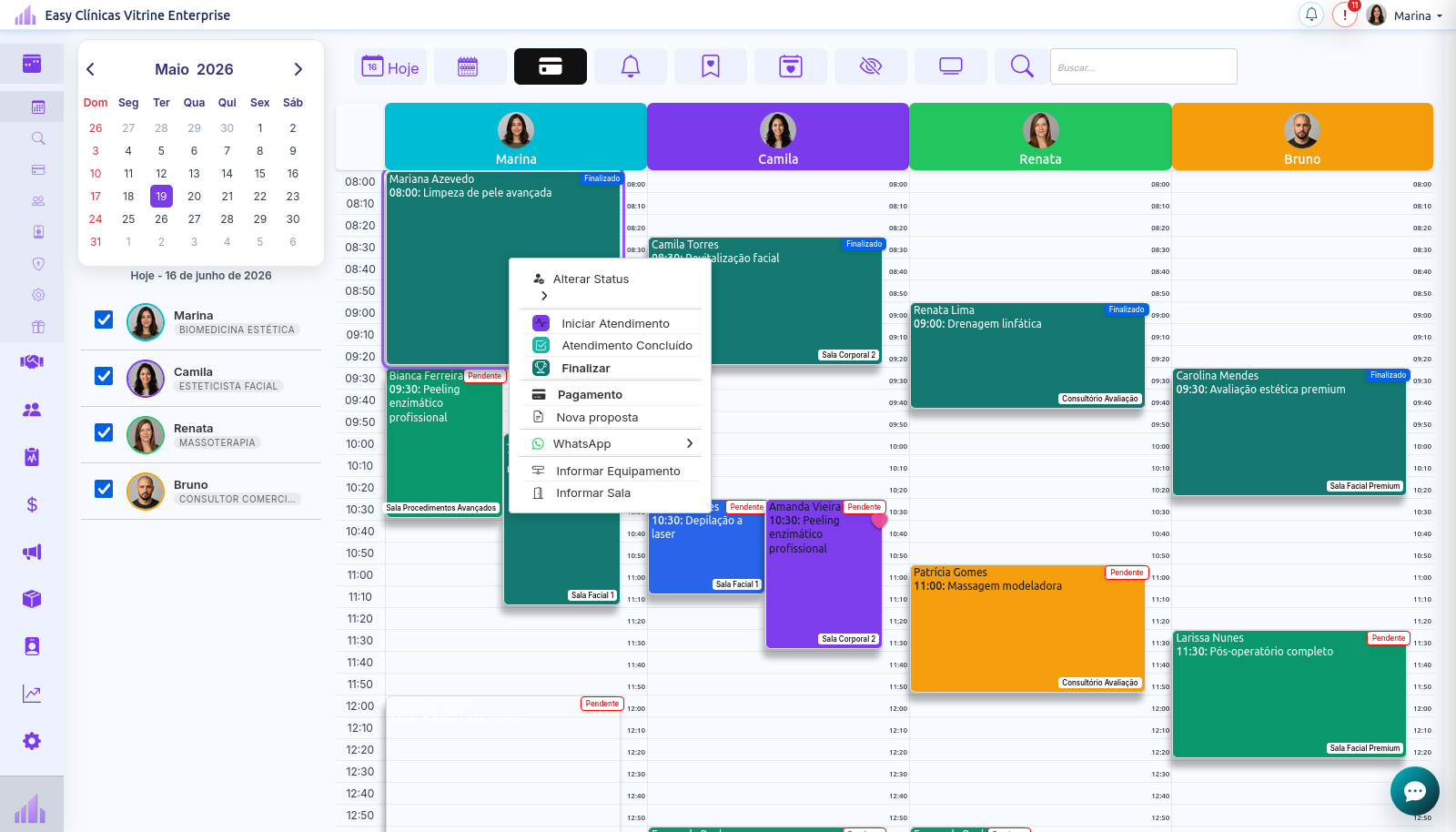
Task: Open the megaphone marketing icon
Action: click(x=32, y=552)
